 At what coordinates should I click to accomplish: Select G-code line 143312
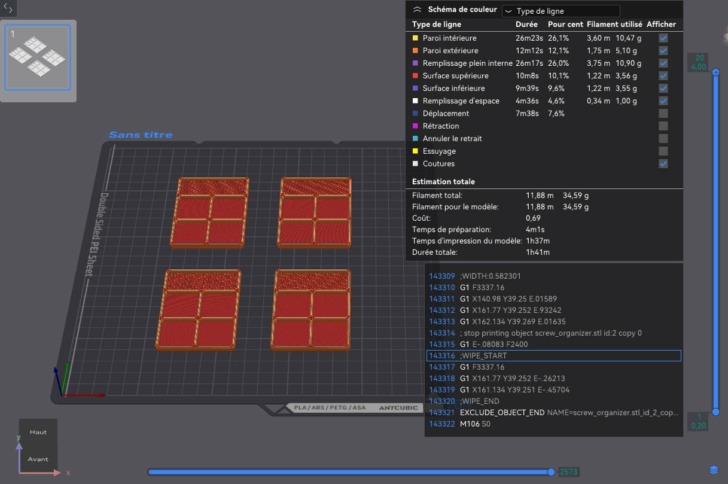553,310
